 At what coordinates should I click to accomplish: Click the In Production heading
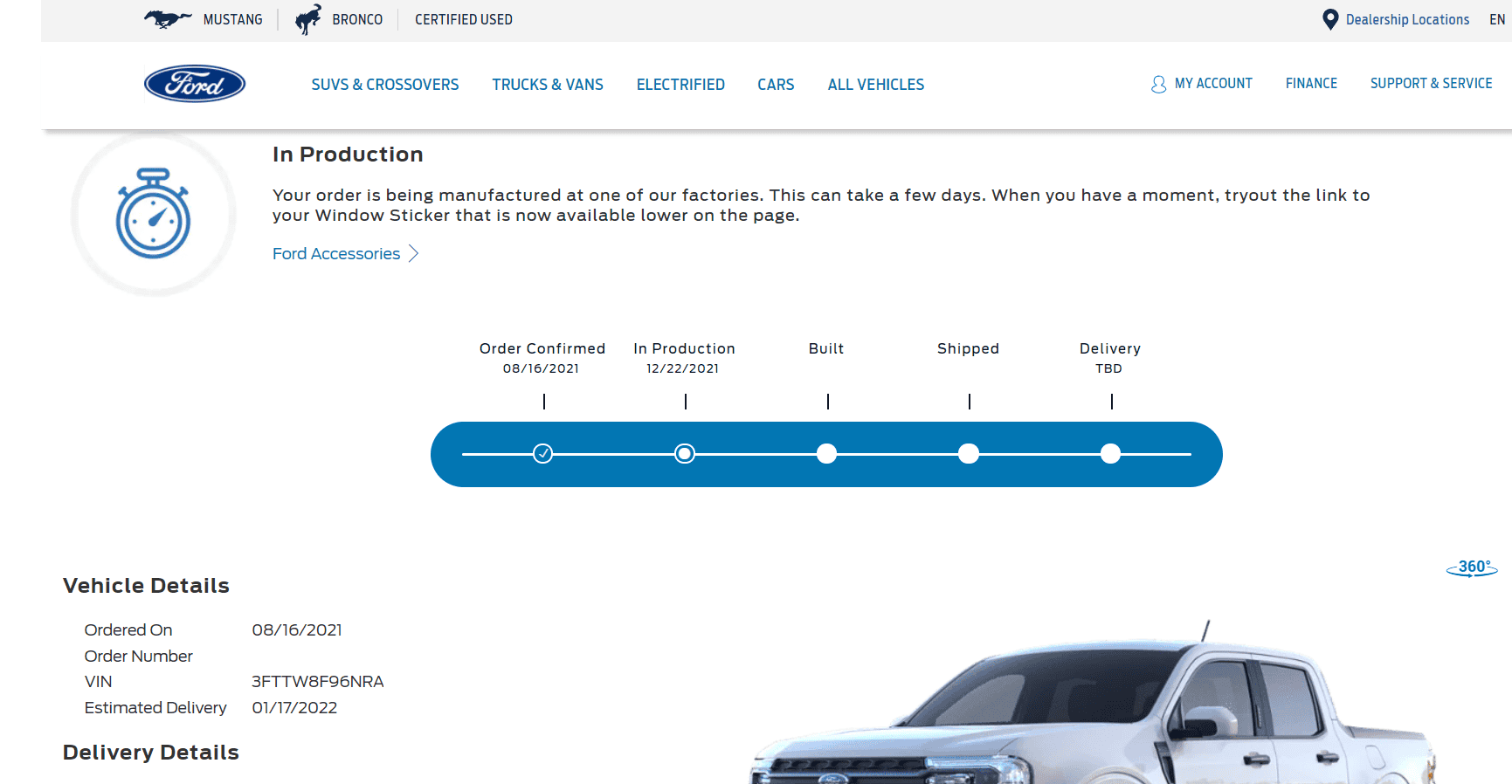pos(348,155)
